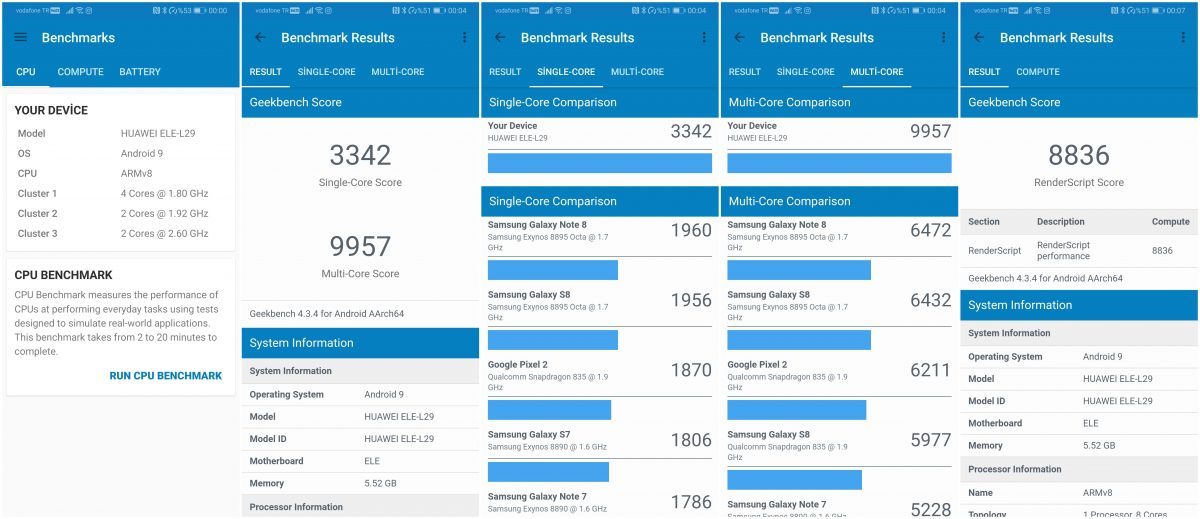Select Cluster 3 row showing 2 Cores @ 2.60 GHz
Image resolution: width=1200 pixels, height=519 pixels.
click(121, 233)
